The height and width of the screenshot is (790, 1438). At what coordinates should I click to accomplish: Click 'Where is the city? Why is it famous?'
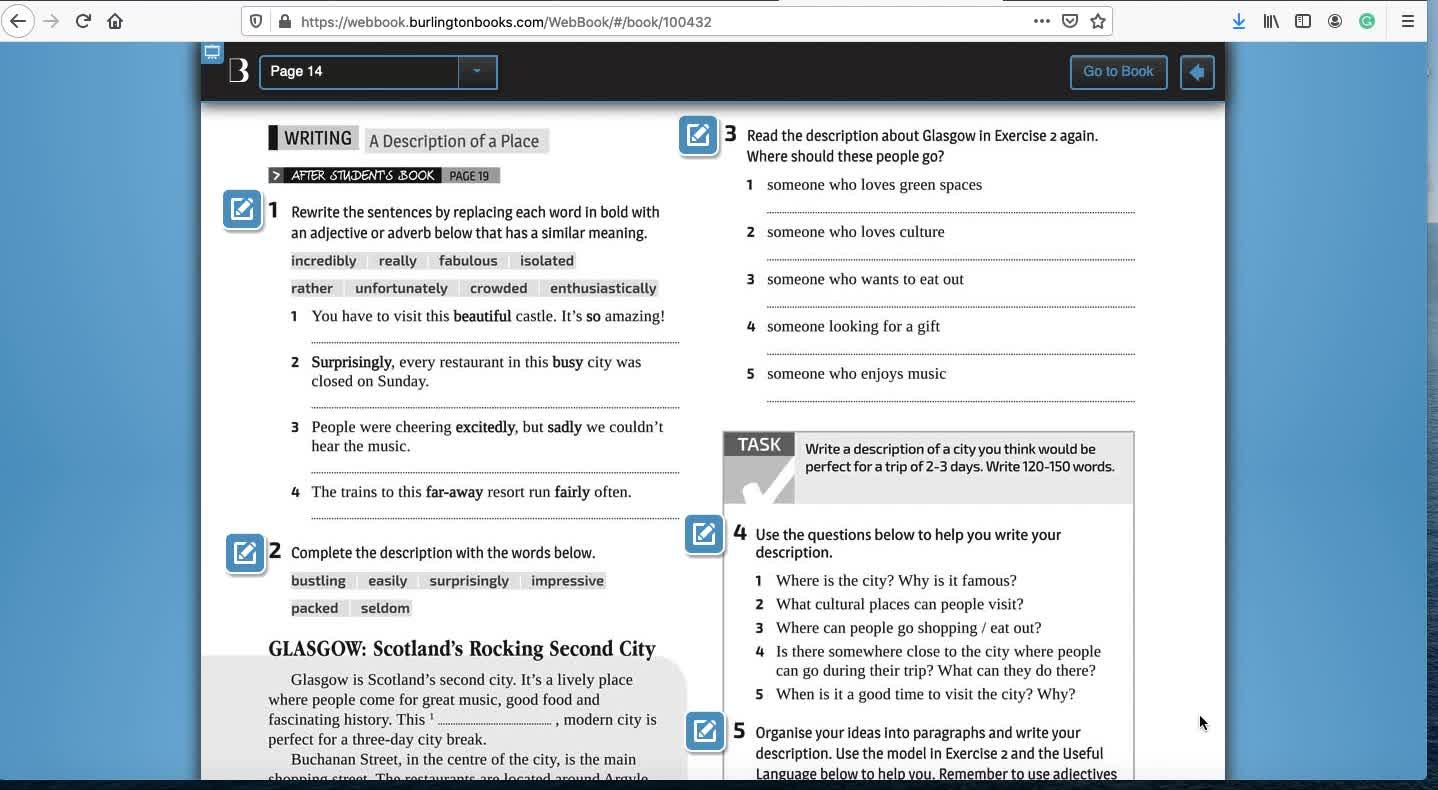click(896, 581)
